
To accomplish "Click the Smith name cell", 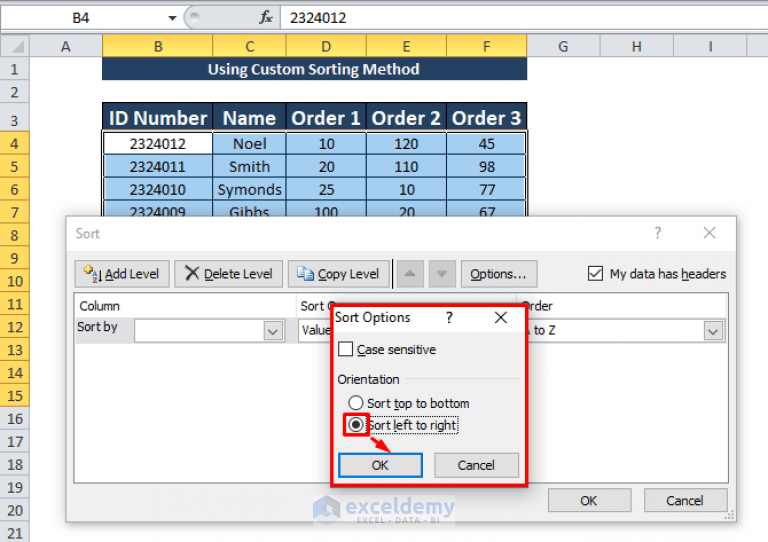I will click(x=249, y=167).
